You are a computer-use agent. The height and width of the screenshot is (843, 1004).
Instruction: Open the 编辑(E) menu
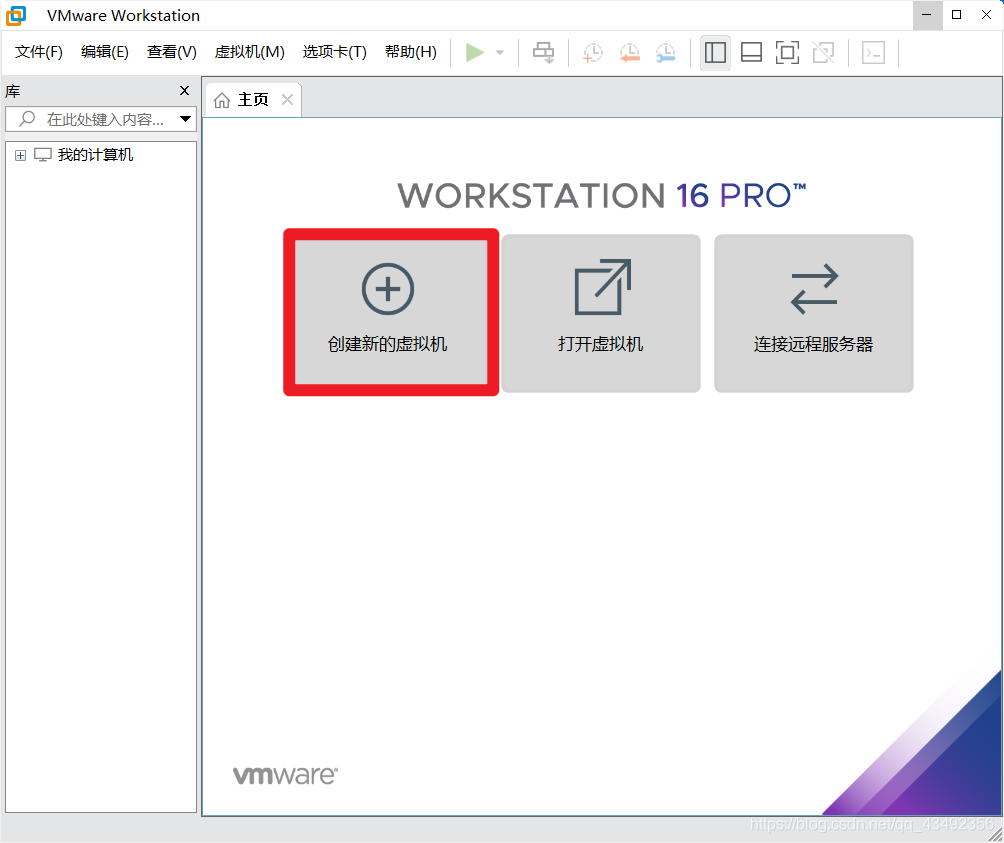point(104,52)
